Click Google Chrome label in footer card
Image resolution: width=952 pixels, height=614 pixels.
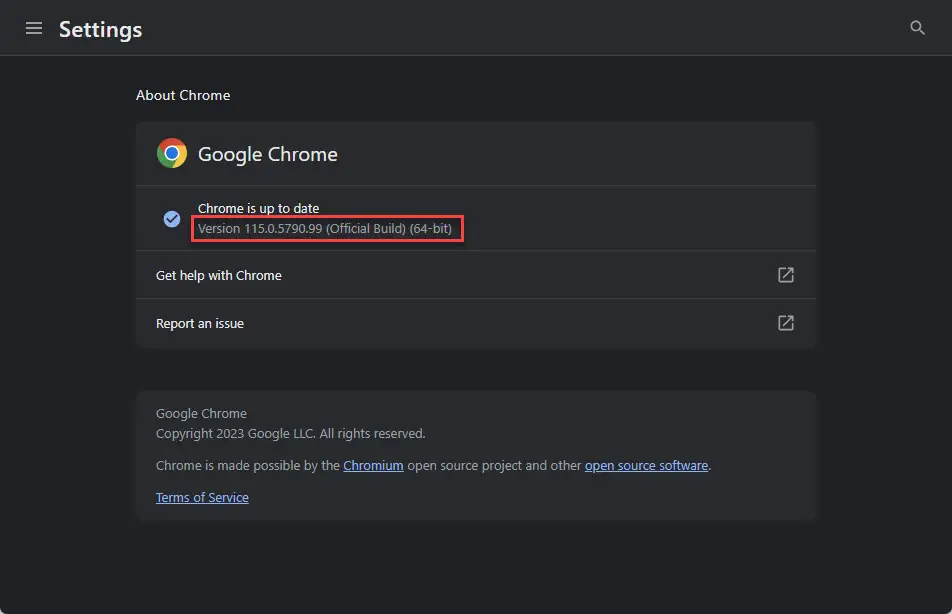[x=201, y=414]
